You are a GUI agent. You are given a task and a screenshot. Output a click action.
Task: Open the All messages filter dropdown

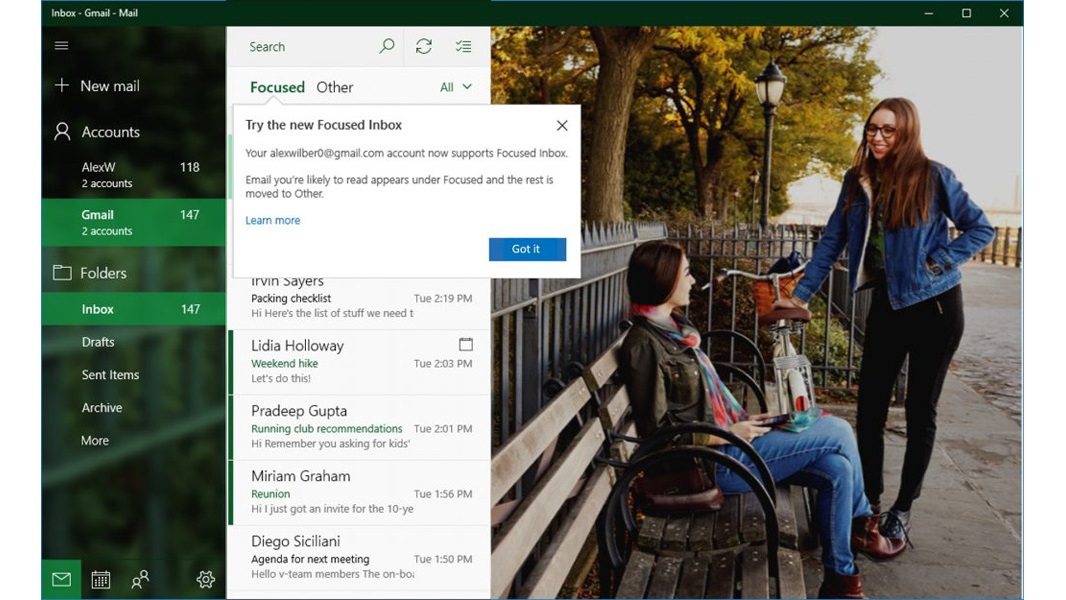point(453,87)
